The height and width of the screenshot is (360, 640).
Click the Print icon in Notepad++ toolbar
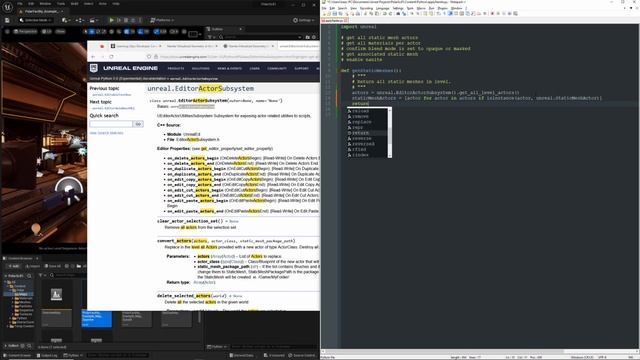click(x=358, y=13)
